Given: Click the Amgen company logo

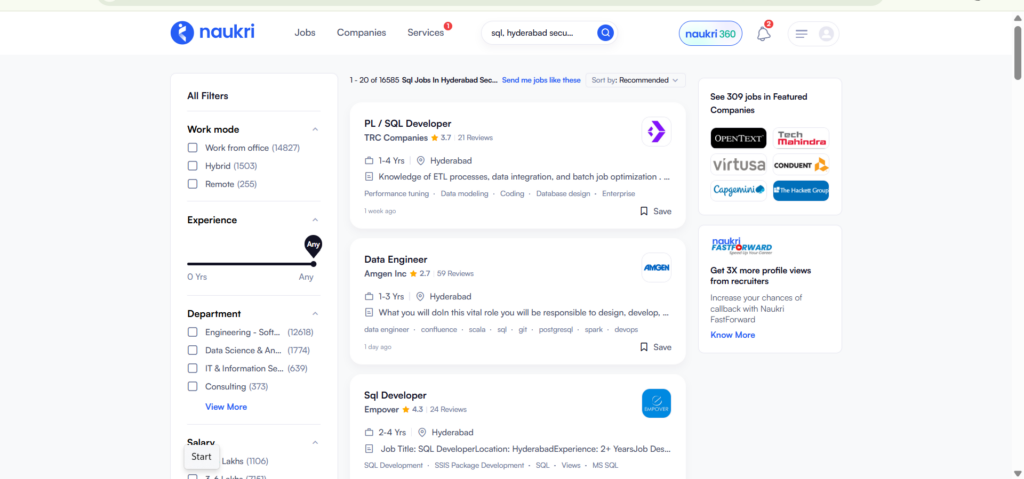Looking at the screenshot, I should coord(656,267).
